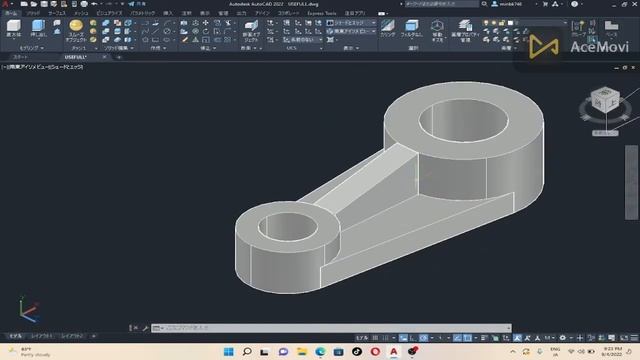Toggle the grid display in status bar
The width and height of the screenshot is (640, 360).
375,338
